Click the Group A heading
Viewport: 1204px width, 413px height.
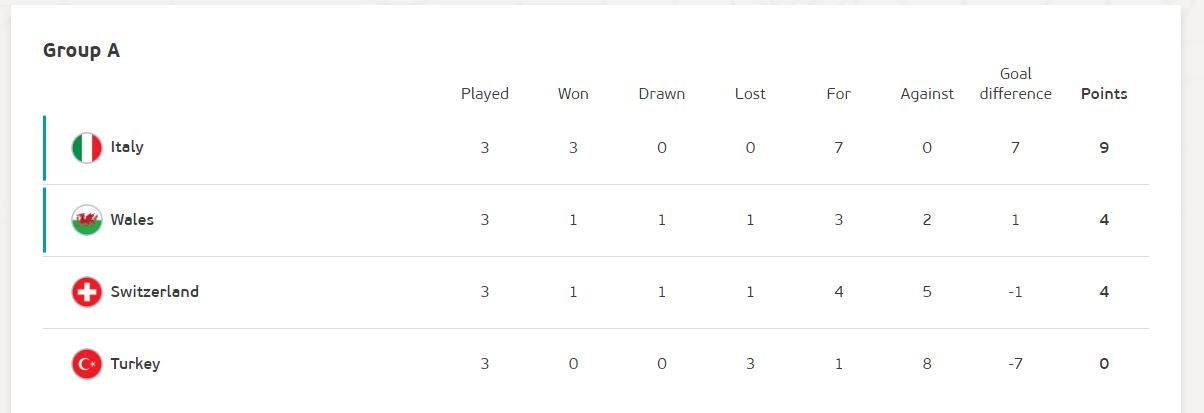click(81, 50)
